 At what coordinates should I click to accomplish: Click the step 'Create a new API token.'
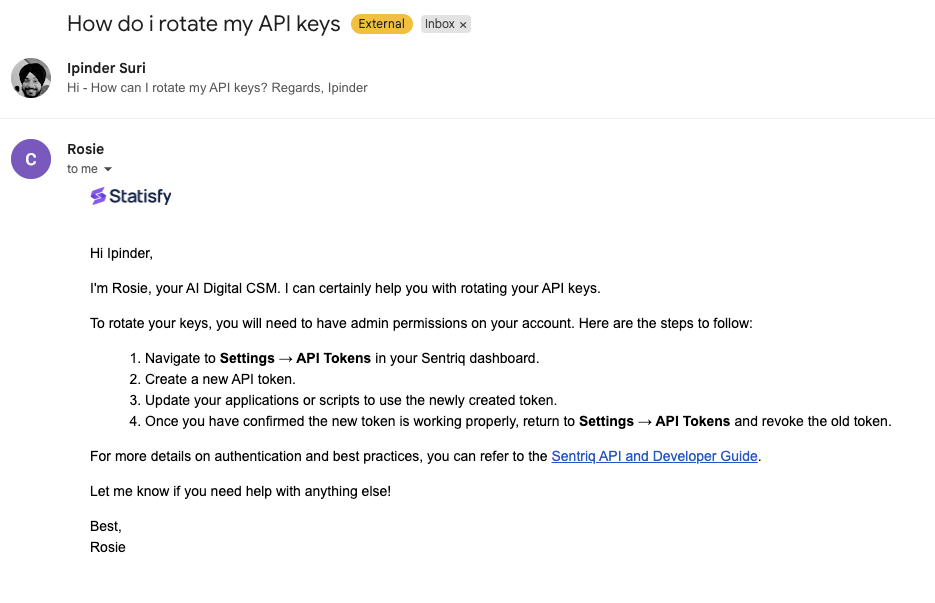220,379
